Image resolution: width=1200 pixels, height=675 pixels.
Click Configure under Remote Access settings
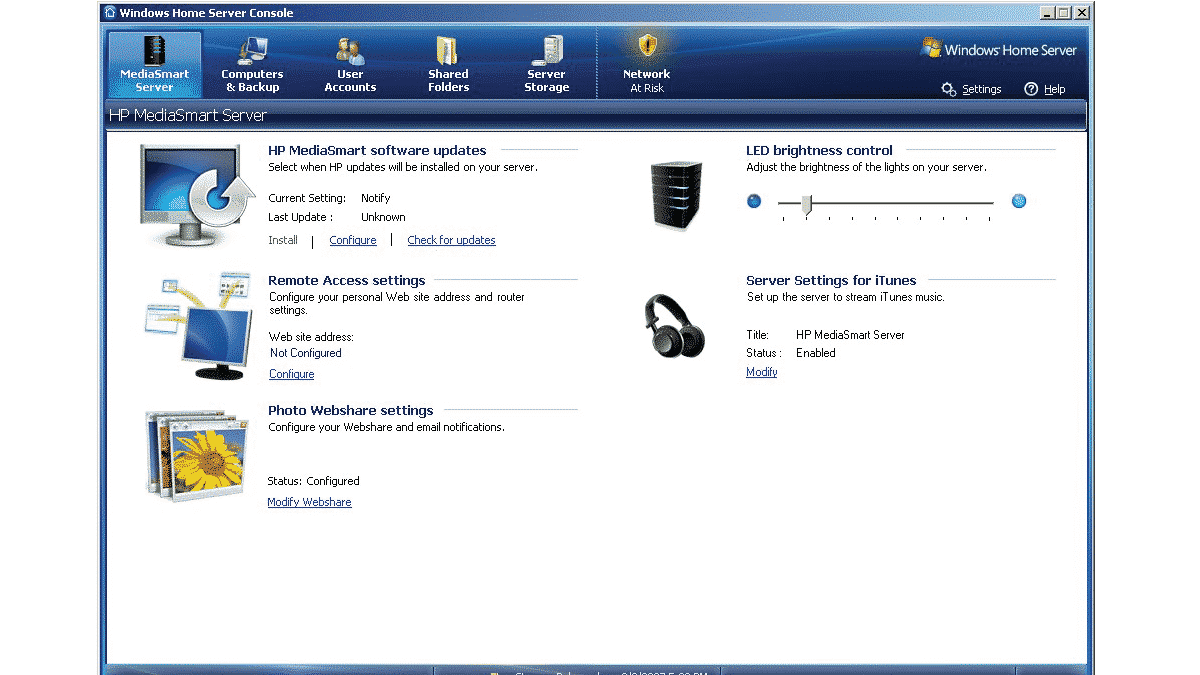[x=291, y=374]
